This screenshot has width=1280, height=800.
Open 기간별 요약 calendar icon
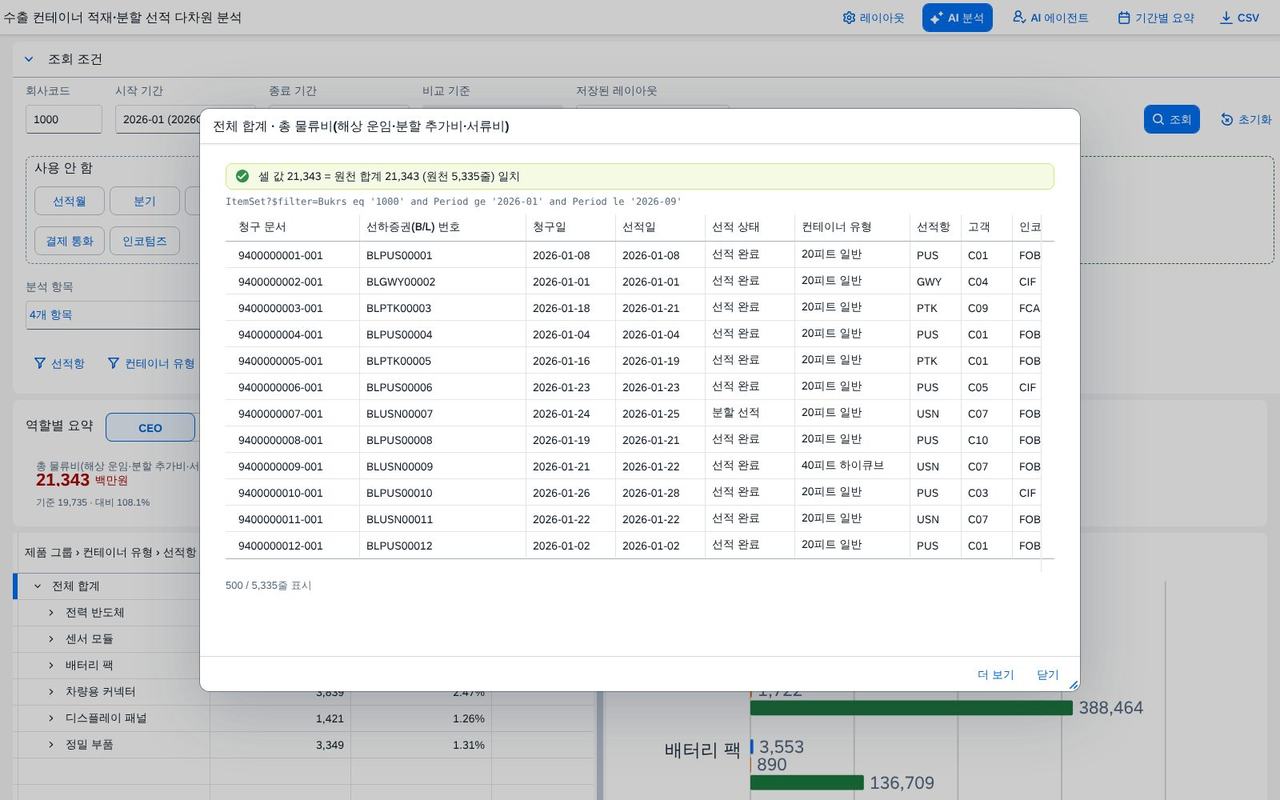click(x=1124, y=18)
